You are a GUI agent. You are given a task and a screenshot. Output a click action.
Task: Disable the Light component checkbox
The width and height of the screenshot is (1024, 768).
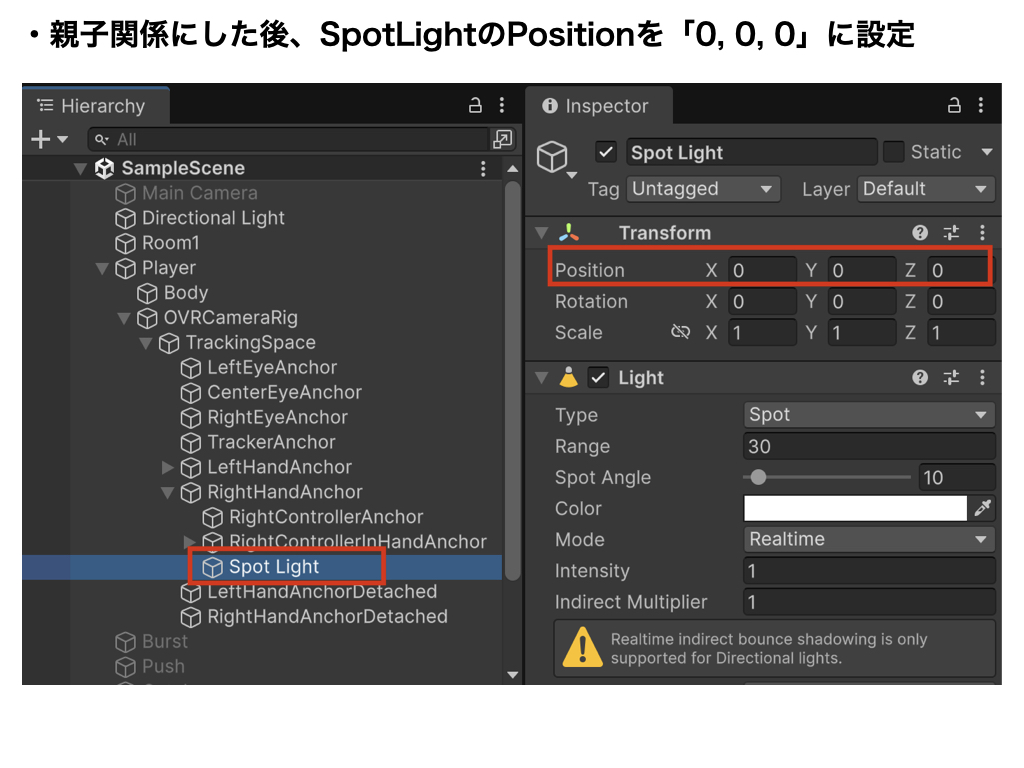[598, 378]
